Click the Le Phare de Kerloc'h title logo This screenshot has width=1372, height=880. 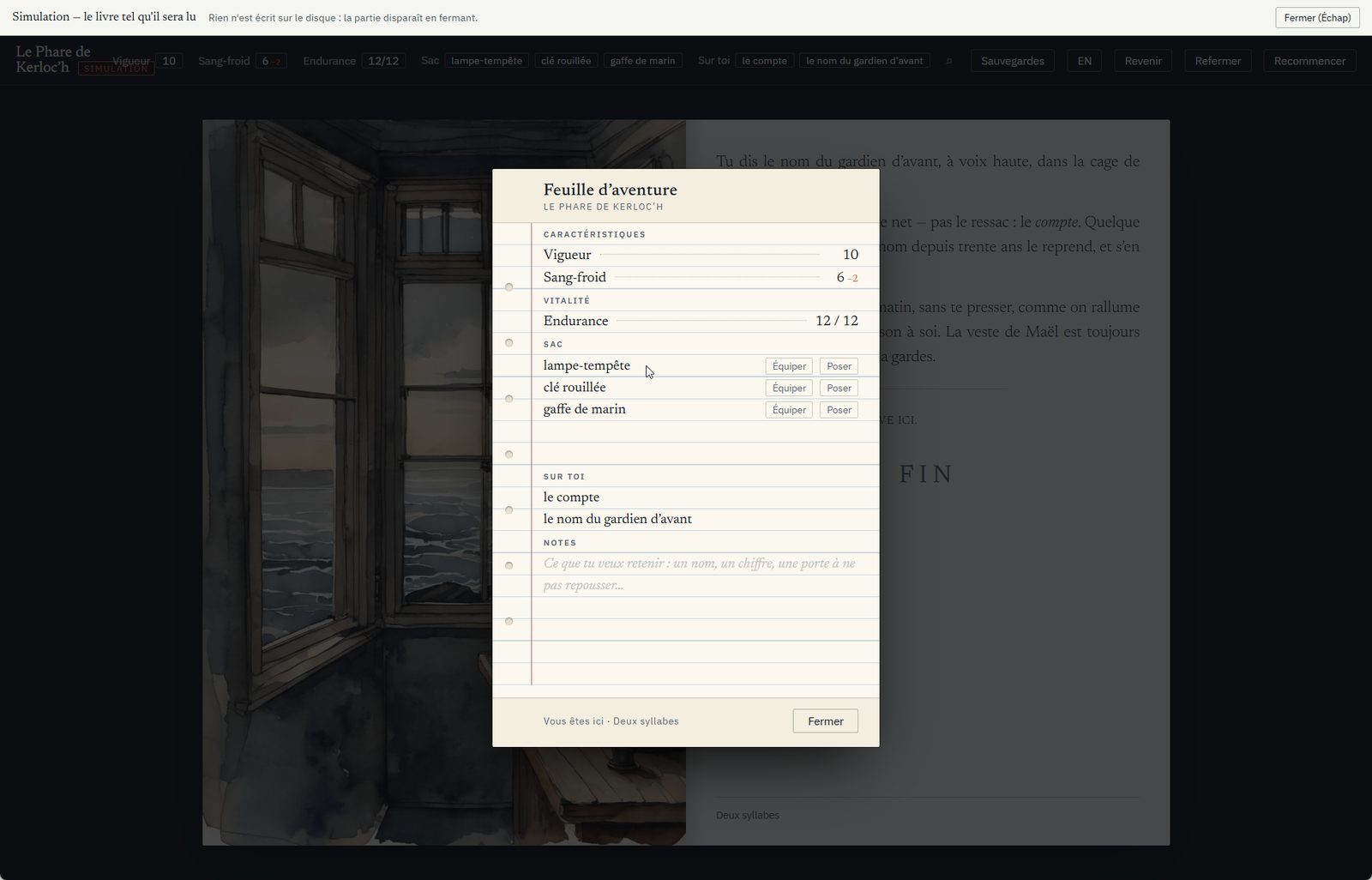[53, 59]
